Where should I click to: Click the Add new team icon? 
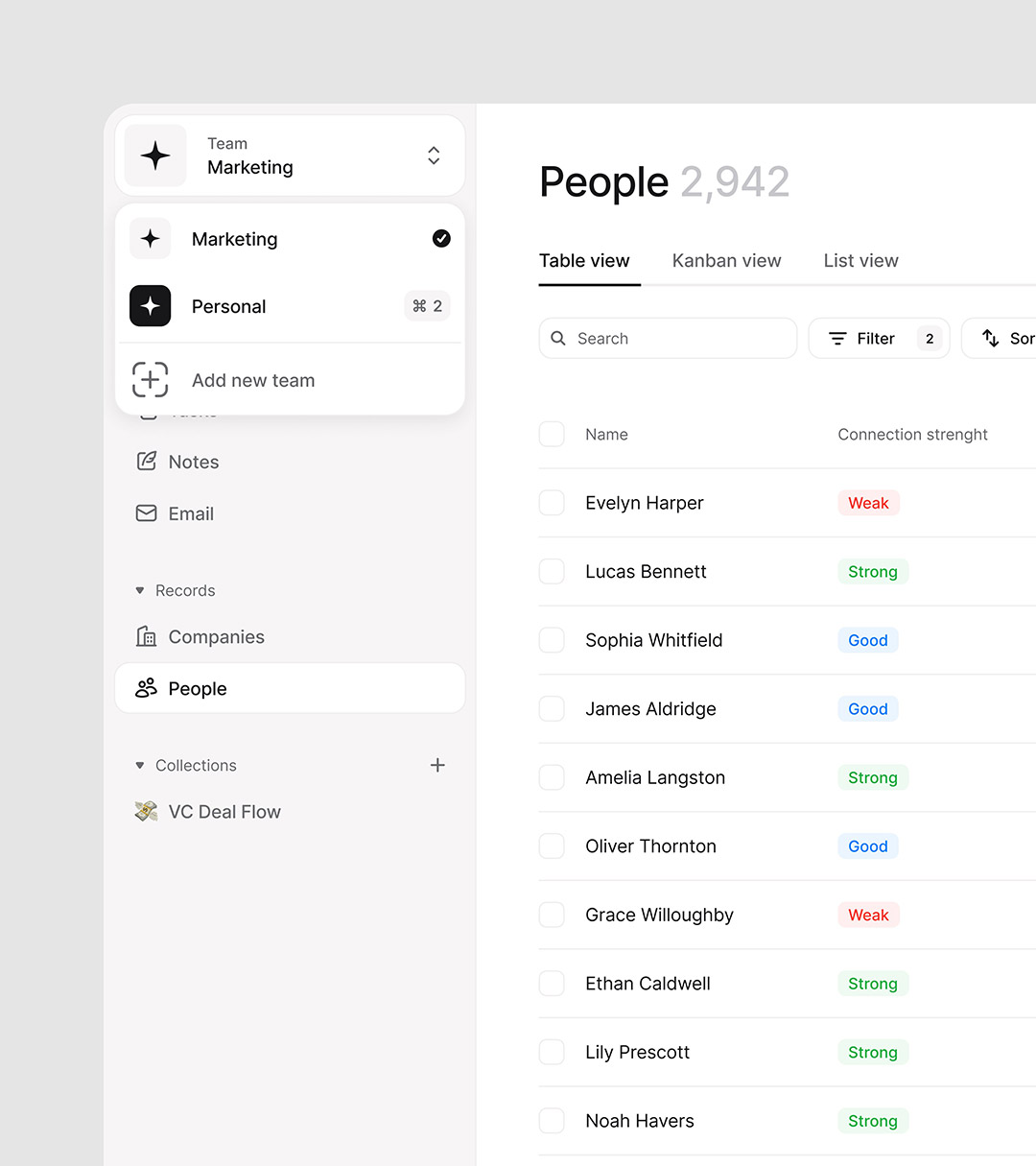150,380
